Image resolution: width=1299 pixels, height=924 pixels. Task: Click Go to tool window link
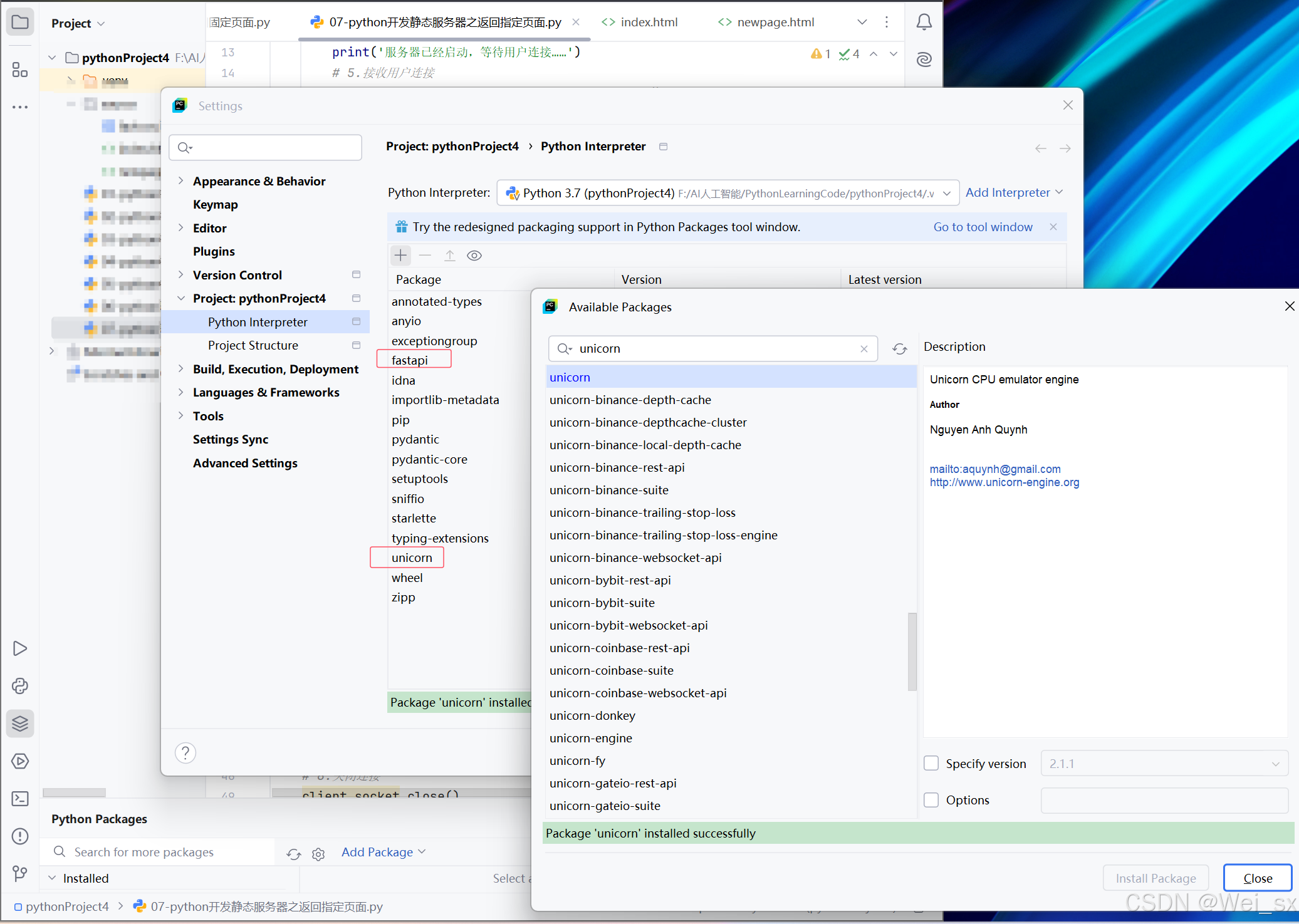point(983,227)
